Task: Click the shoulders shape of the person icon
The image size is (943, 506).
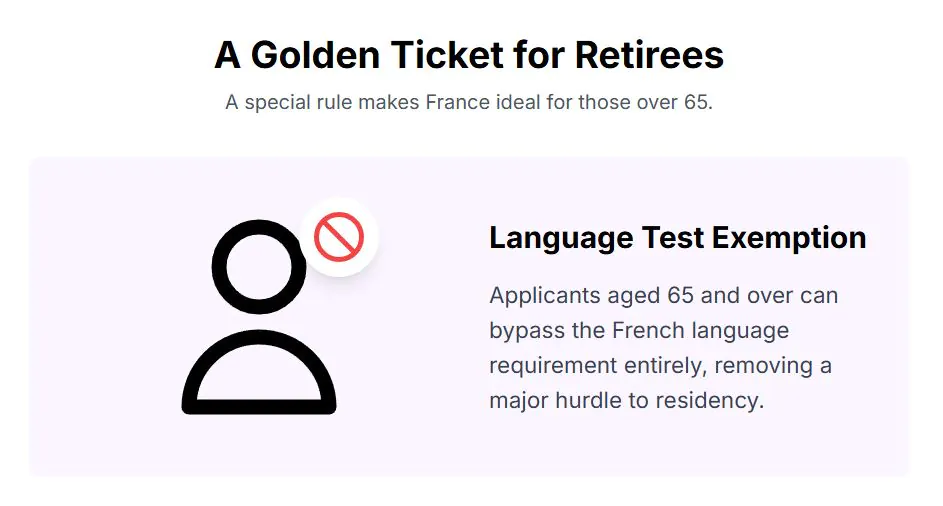Action: [x=259, y=376]
